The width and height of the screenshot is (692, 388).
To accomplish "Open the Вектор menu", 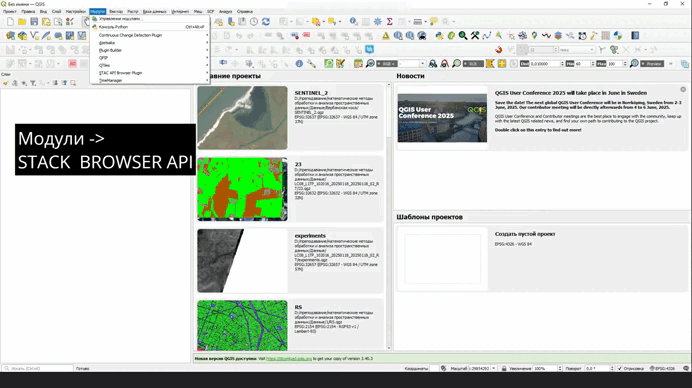I will coord(116,11).
